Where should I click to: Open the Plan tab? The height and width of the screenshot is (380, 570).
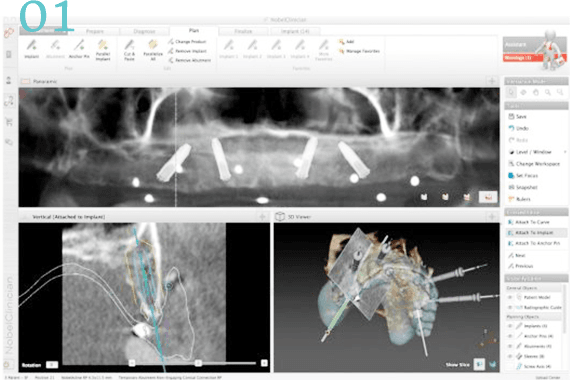[194, 31]
